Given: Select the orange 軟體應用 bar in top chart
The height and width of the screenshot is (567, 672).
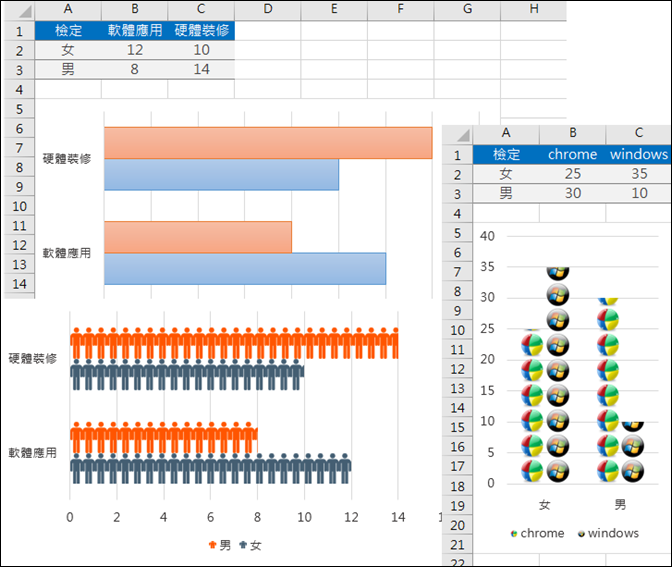Looking at the screenshot, I should (198, 237).
